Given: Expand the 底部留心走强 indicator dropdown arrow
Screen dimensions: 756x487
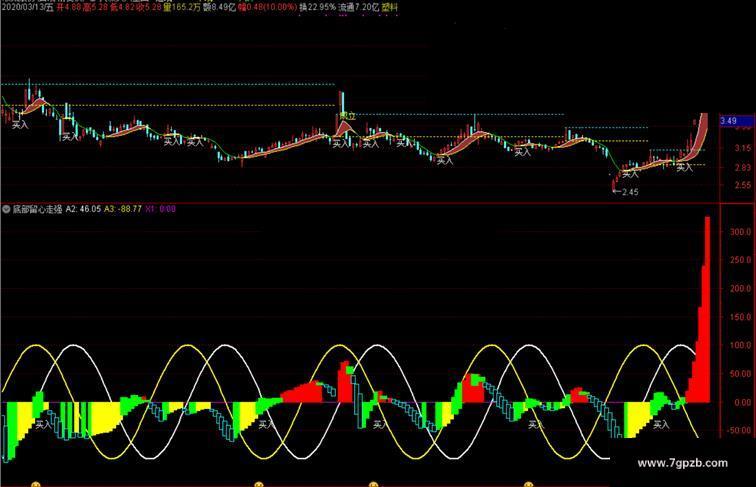Looking at the screenshot, I should coord(6,209).
